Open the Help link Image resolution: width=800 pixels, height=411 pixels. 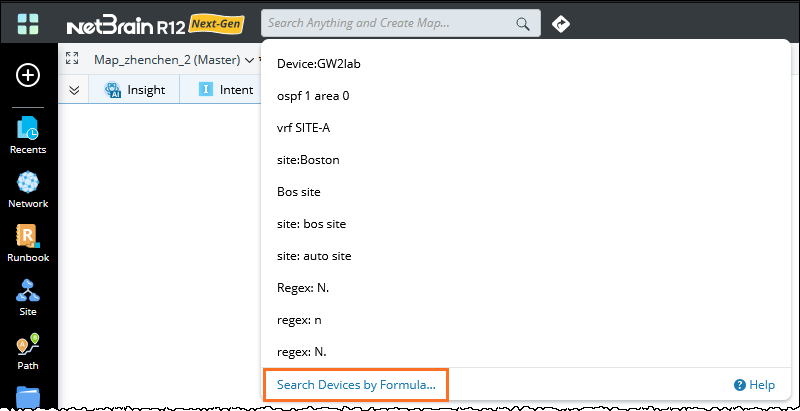pos(754,384)
